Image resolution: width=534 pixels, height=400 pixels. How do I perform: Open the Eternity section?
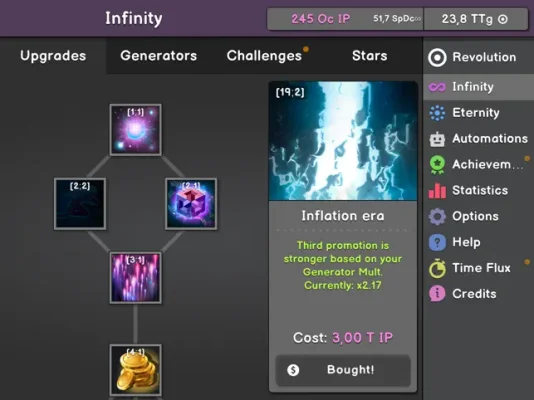coord(478,113)
